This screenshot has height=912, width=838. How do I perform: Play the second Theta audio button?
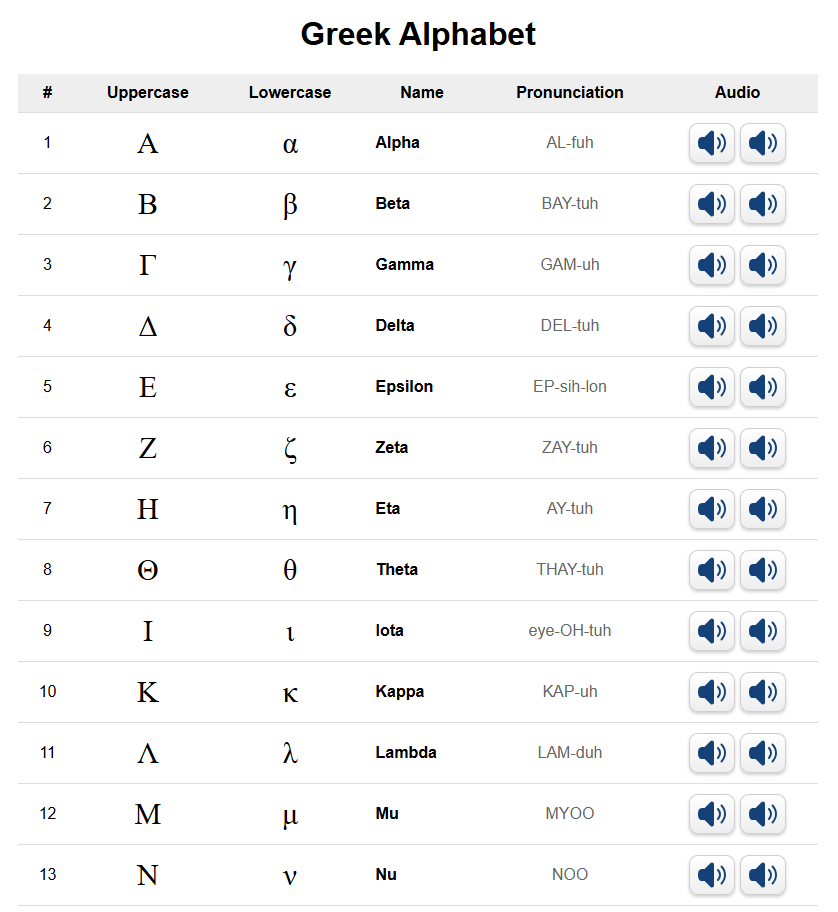point(762,570)
